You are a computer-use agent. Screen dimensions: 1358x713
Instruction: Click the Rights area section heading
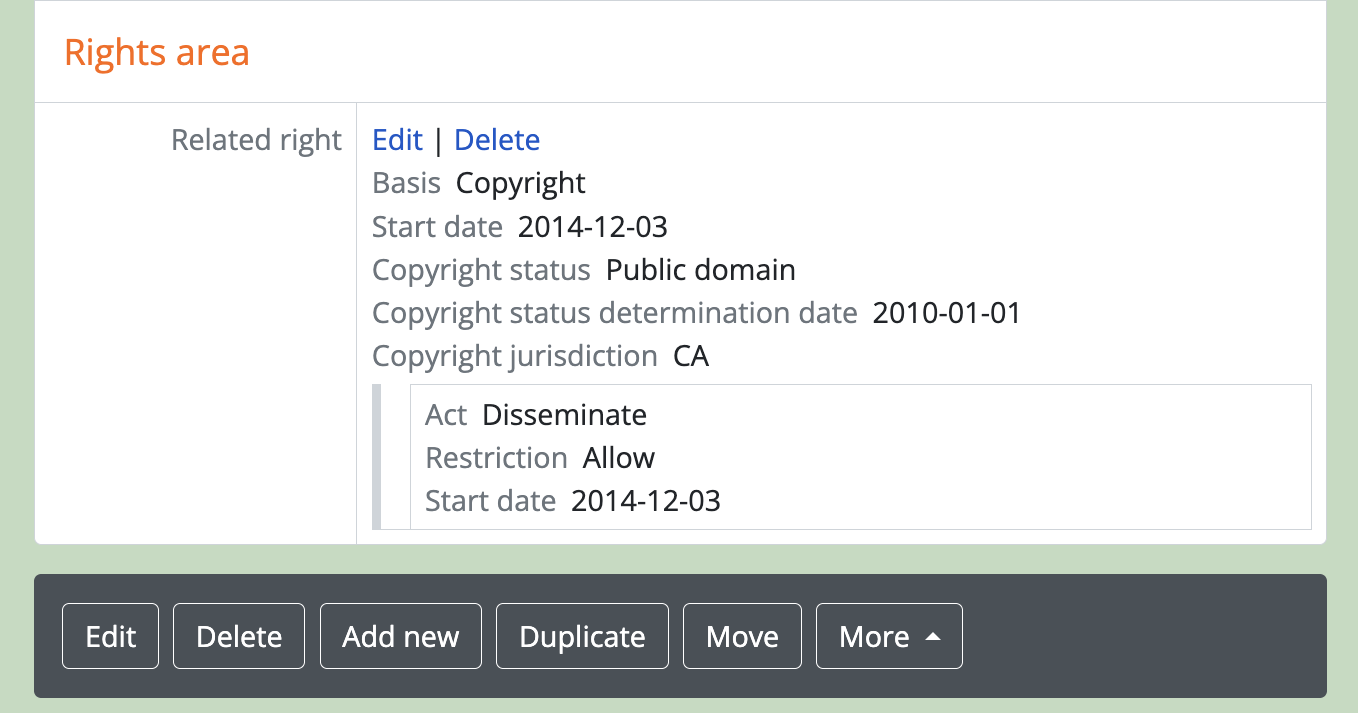157,52
